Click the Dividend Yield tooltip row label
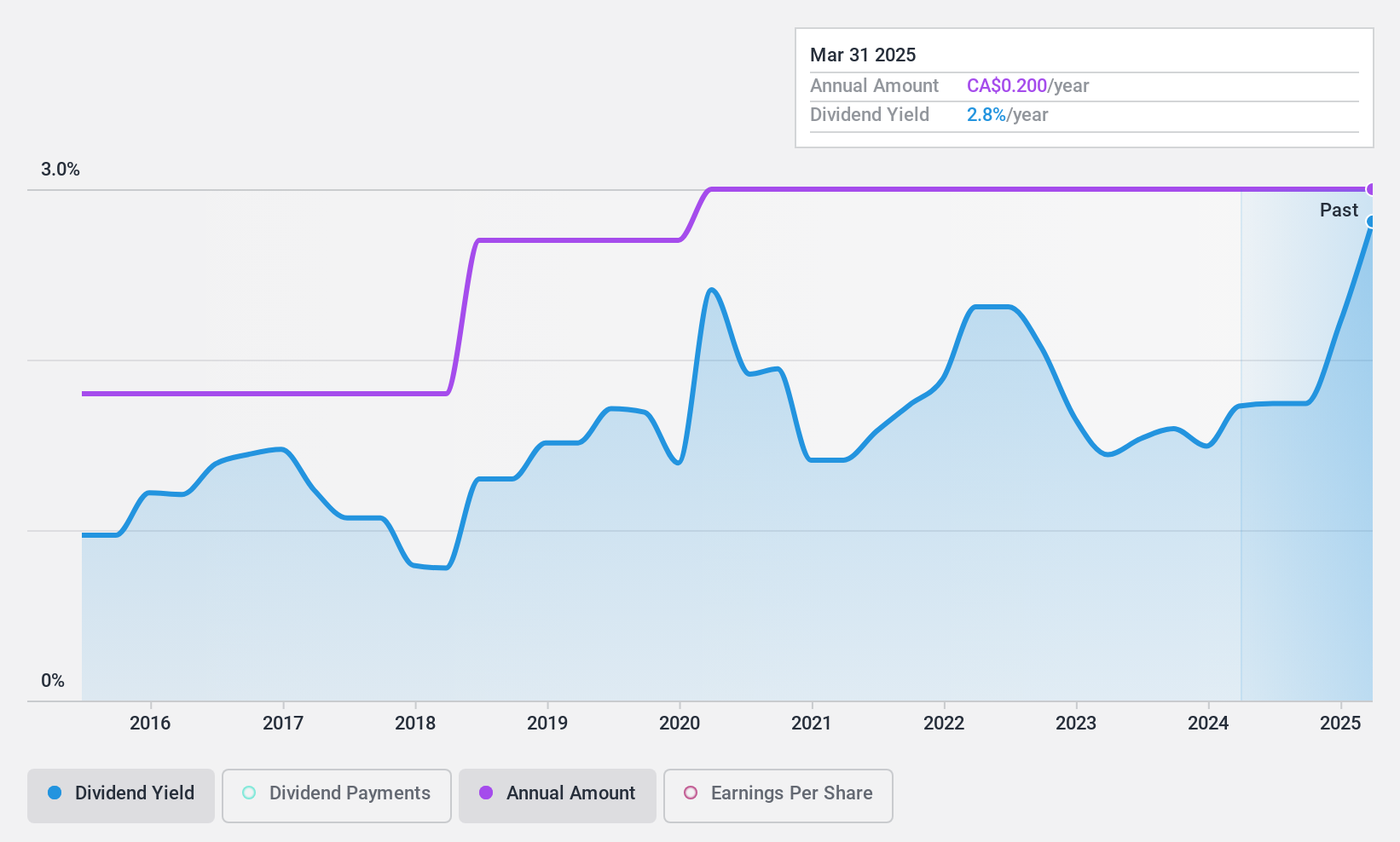Screen dimensions: 1400x842 click(x=870, y=115)
